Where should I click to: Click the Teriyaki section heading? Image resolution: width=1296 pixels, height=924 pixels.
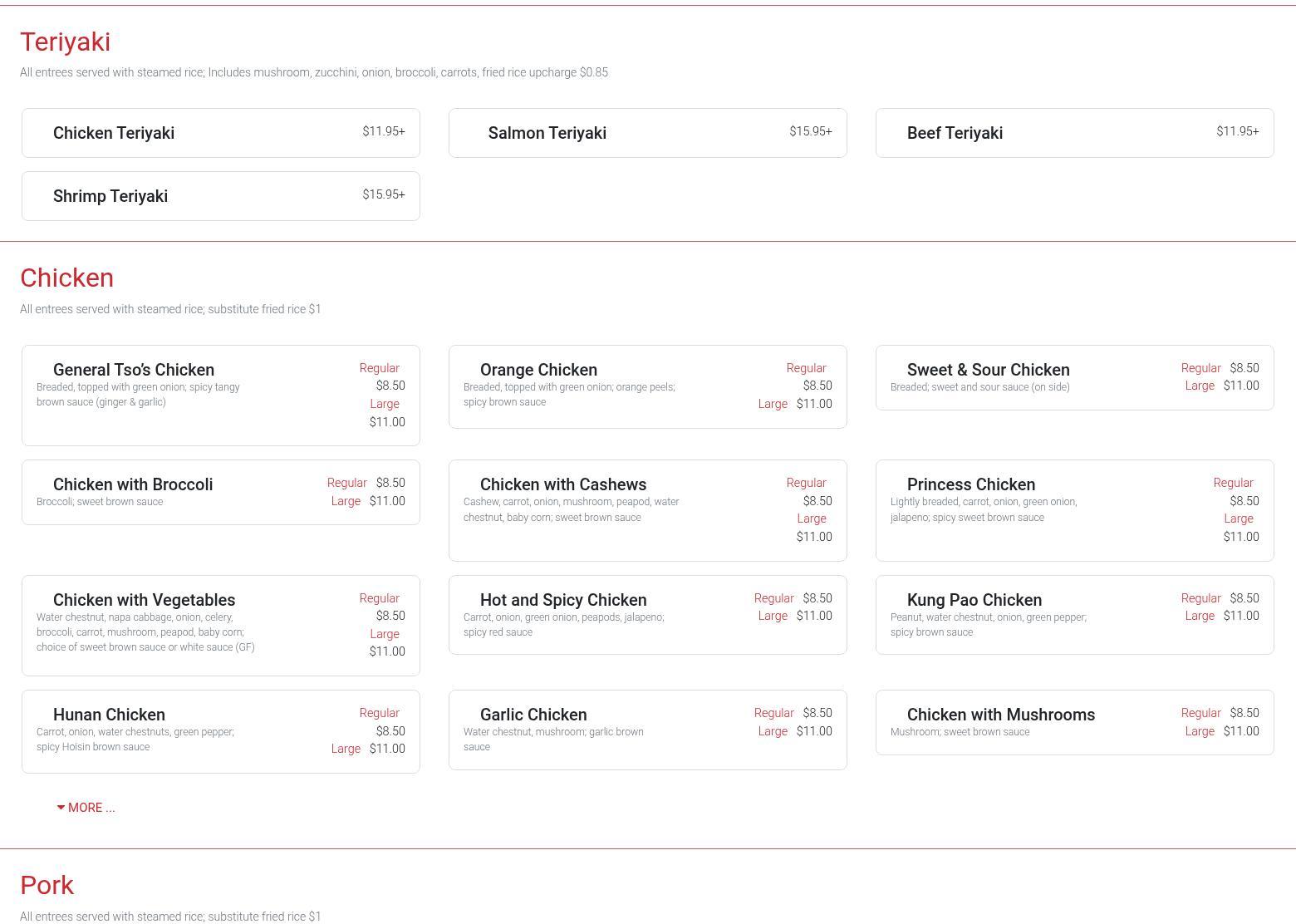(x=66, y=42)
